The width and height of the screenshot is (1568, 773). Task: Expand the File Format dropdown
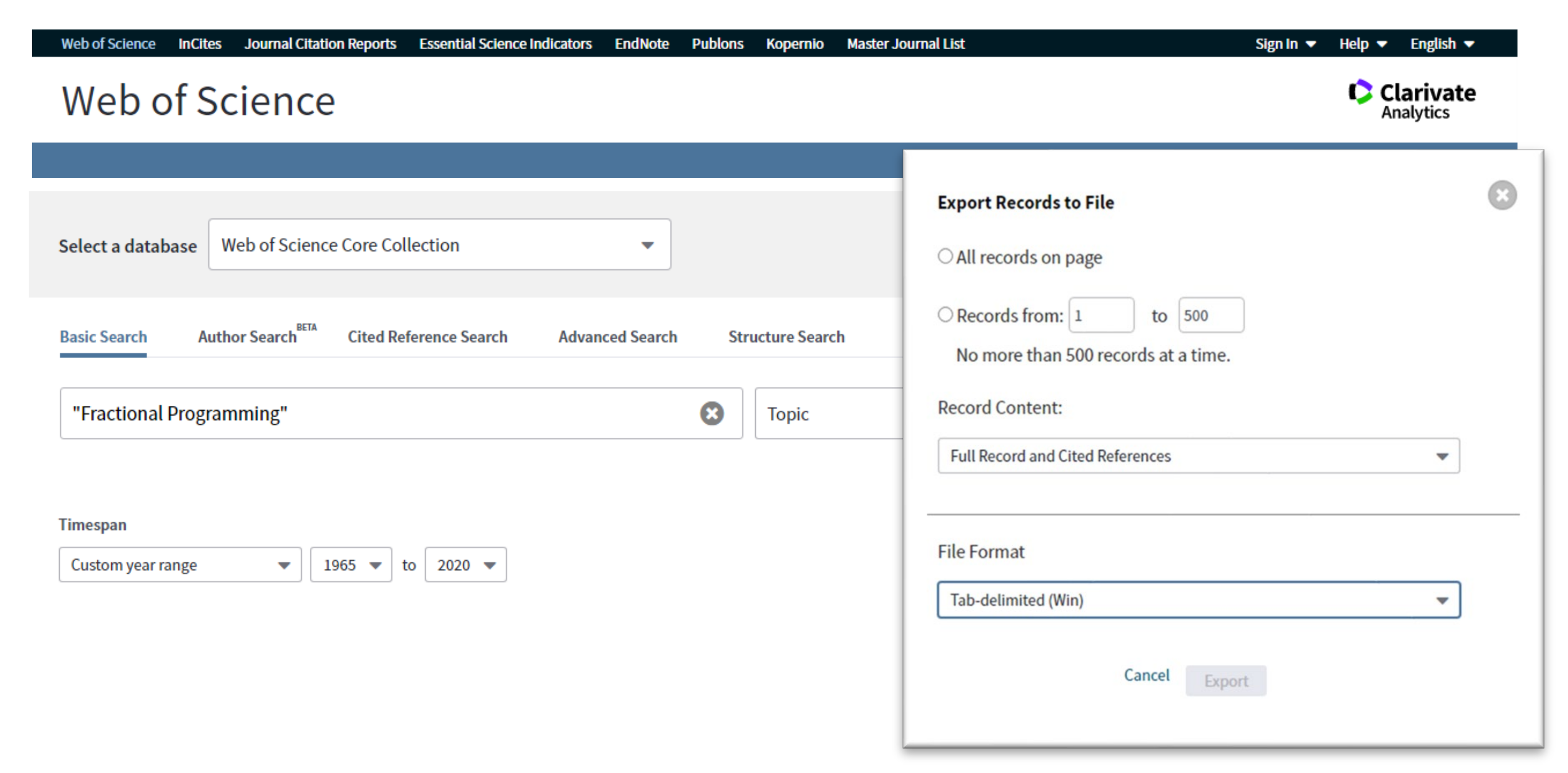pos(1198,600)
